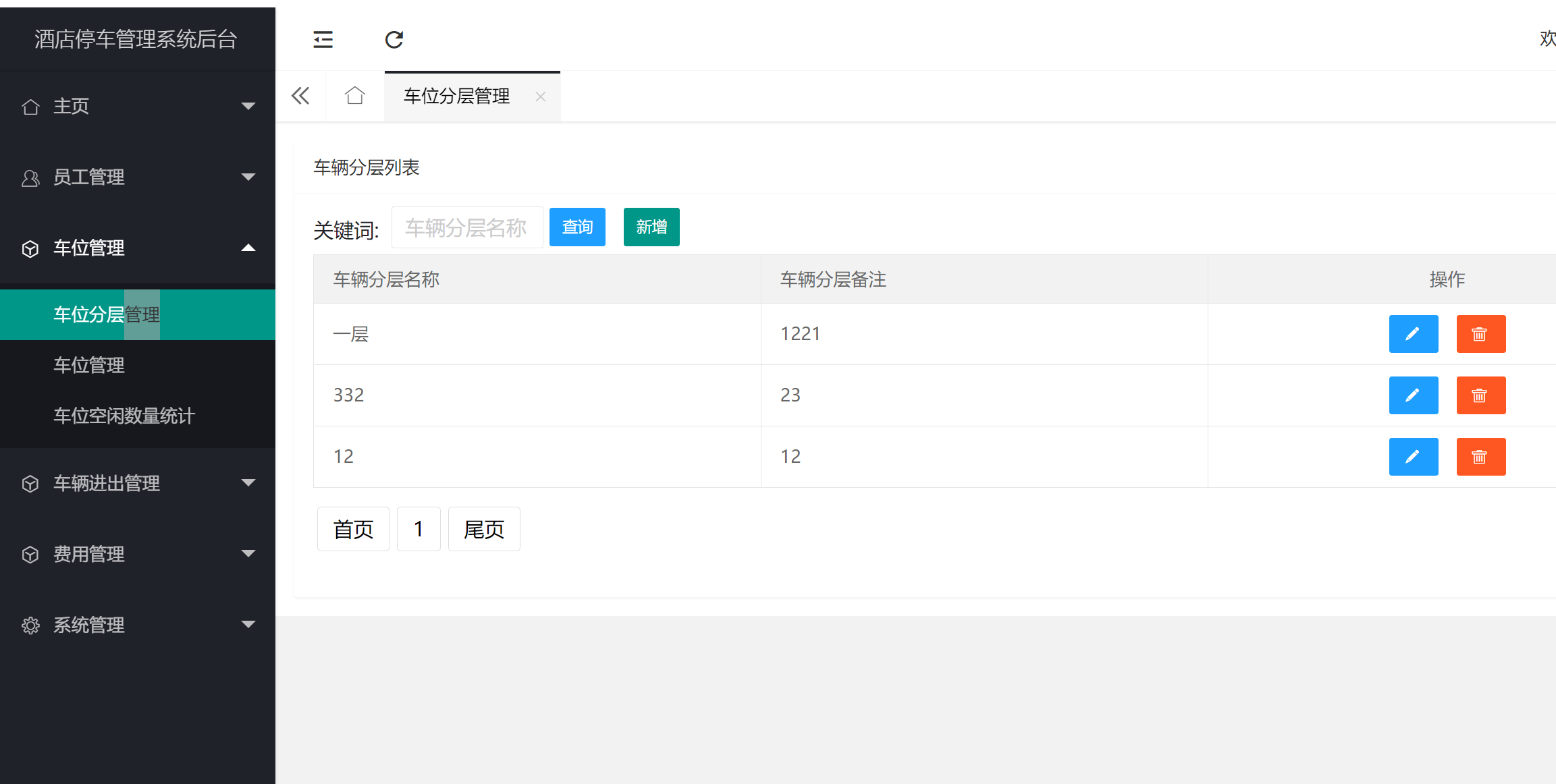Viewport: 1556px width, 784px height.
Task: Click the 车辆进出管理 cube icon
Action: 30,483
